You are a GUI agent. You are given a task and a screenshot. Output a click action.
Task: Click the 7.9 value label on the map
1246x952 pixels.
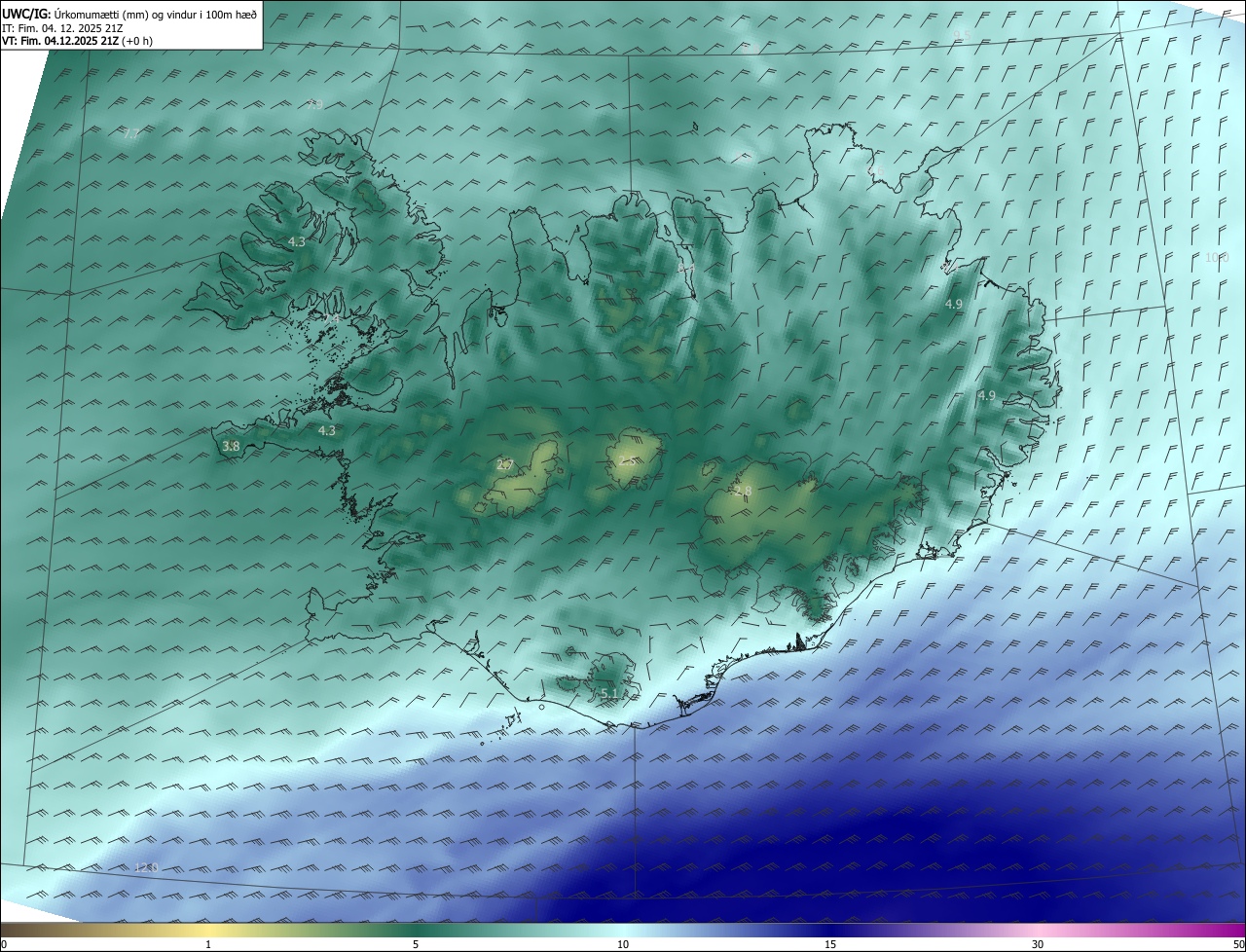click(x=314, y=104)
